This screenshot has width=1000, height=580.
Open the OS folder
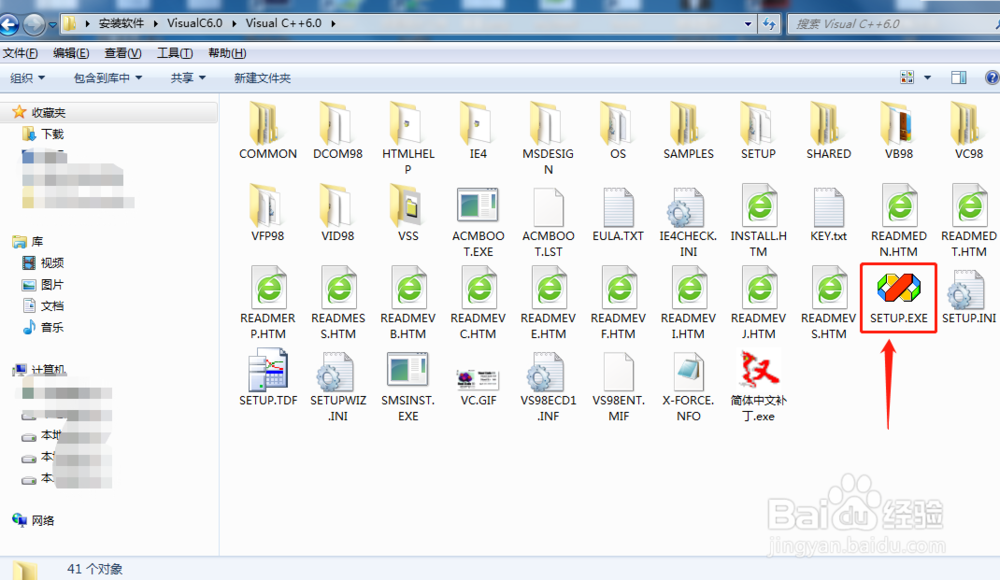(x=618, y=131)
